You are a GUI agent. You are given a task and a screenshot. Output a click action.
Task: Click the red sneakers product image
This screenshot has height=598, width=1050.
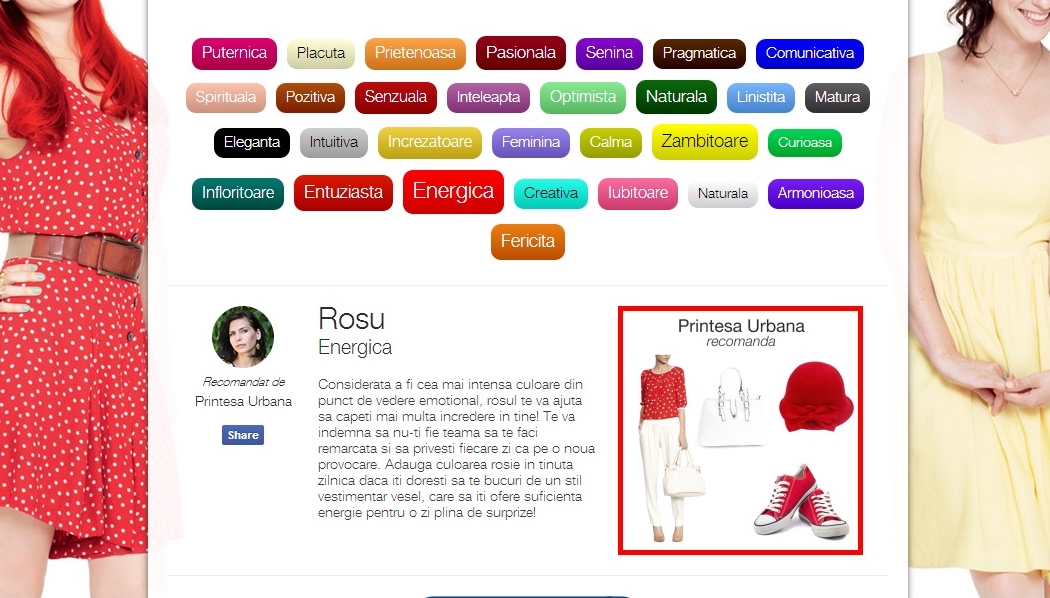click(x=802, y=500)
